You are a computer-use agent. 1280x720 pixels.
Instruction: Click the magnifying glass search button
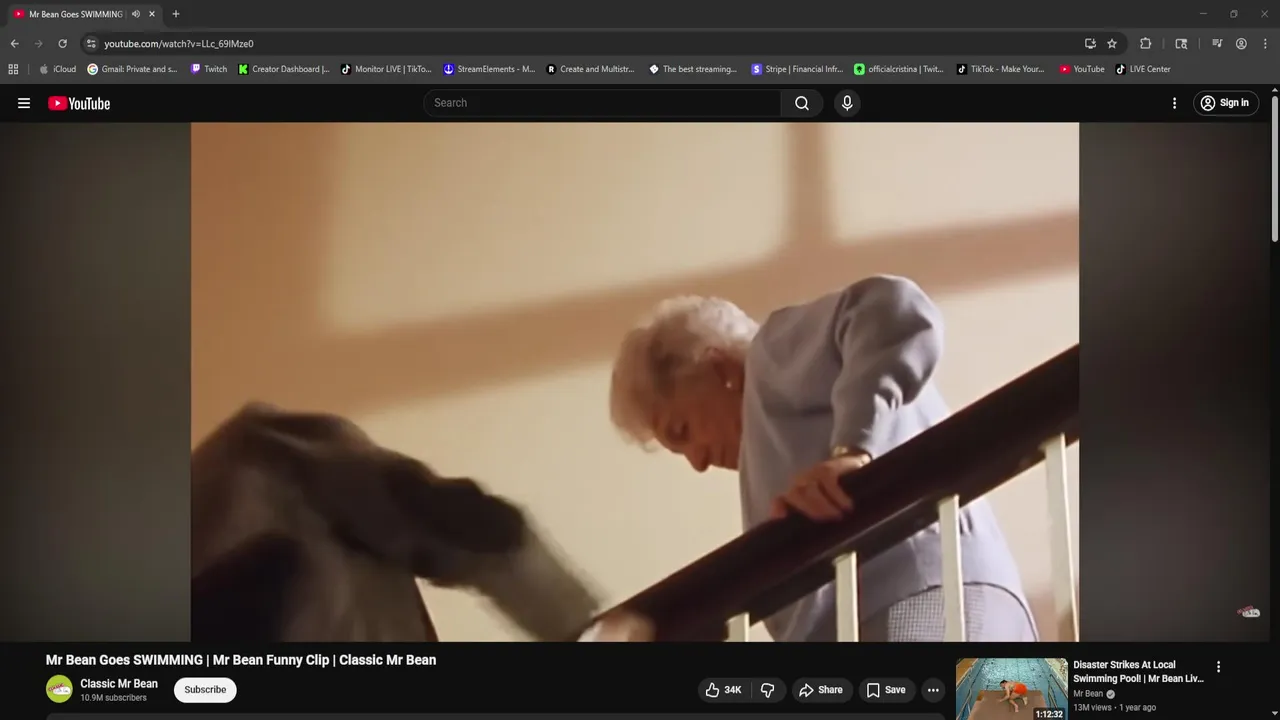coord(802,103)
